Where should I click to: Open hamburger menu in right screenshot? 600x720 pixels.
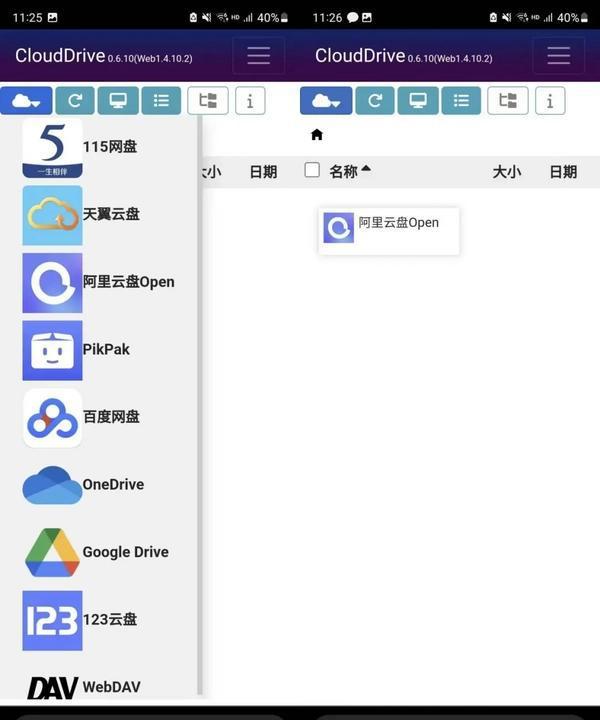[x=559, y=56]
